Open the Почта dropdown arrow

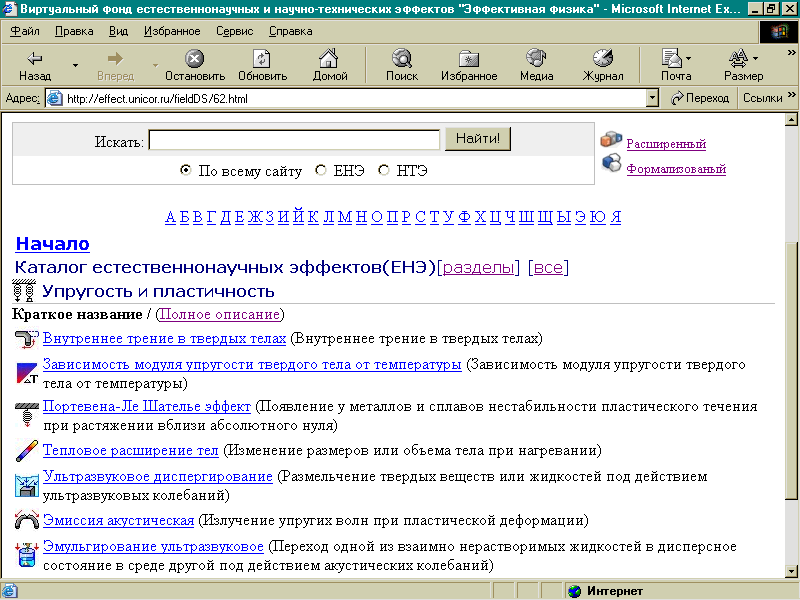689,58
